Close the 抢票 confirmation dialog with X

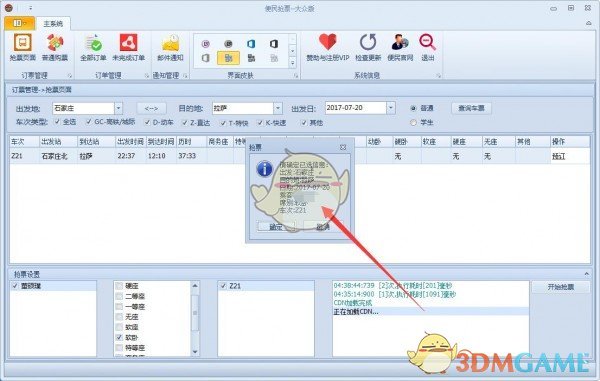(x=343, y=147)
